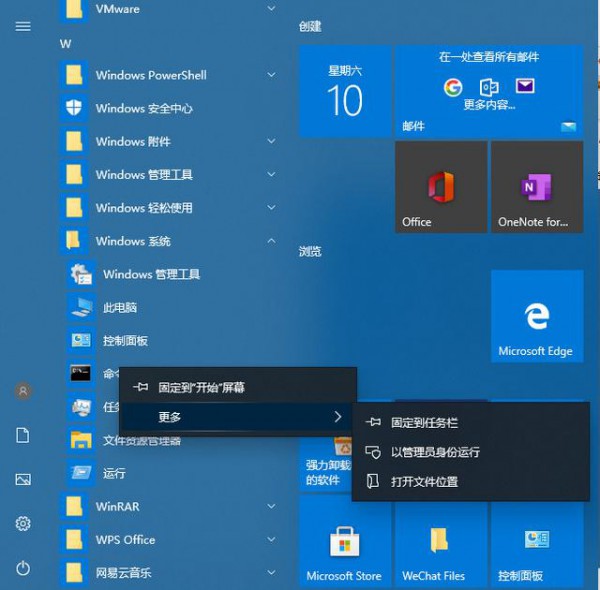Viewport: 600px width, 590px height.
Task: Expand 网易云音乐 folder chevron
Action: click(271, 572)
